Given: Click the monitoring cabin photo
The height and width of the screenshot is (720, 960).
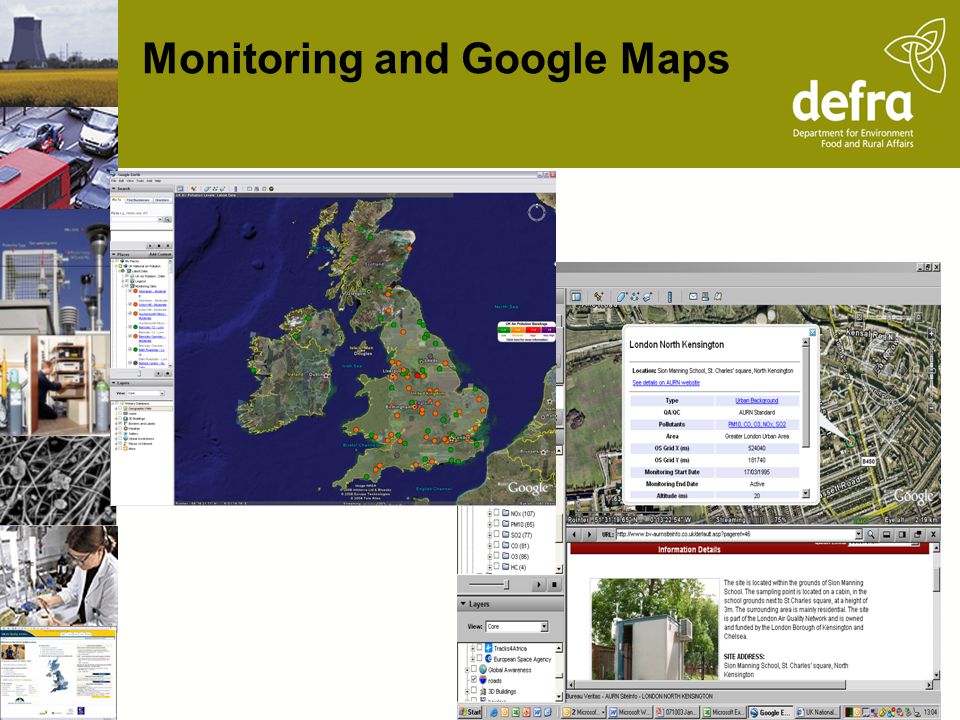Looking at the screenshot, I should (654, 629).
